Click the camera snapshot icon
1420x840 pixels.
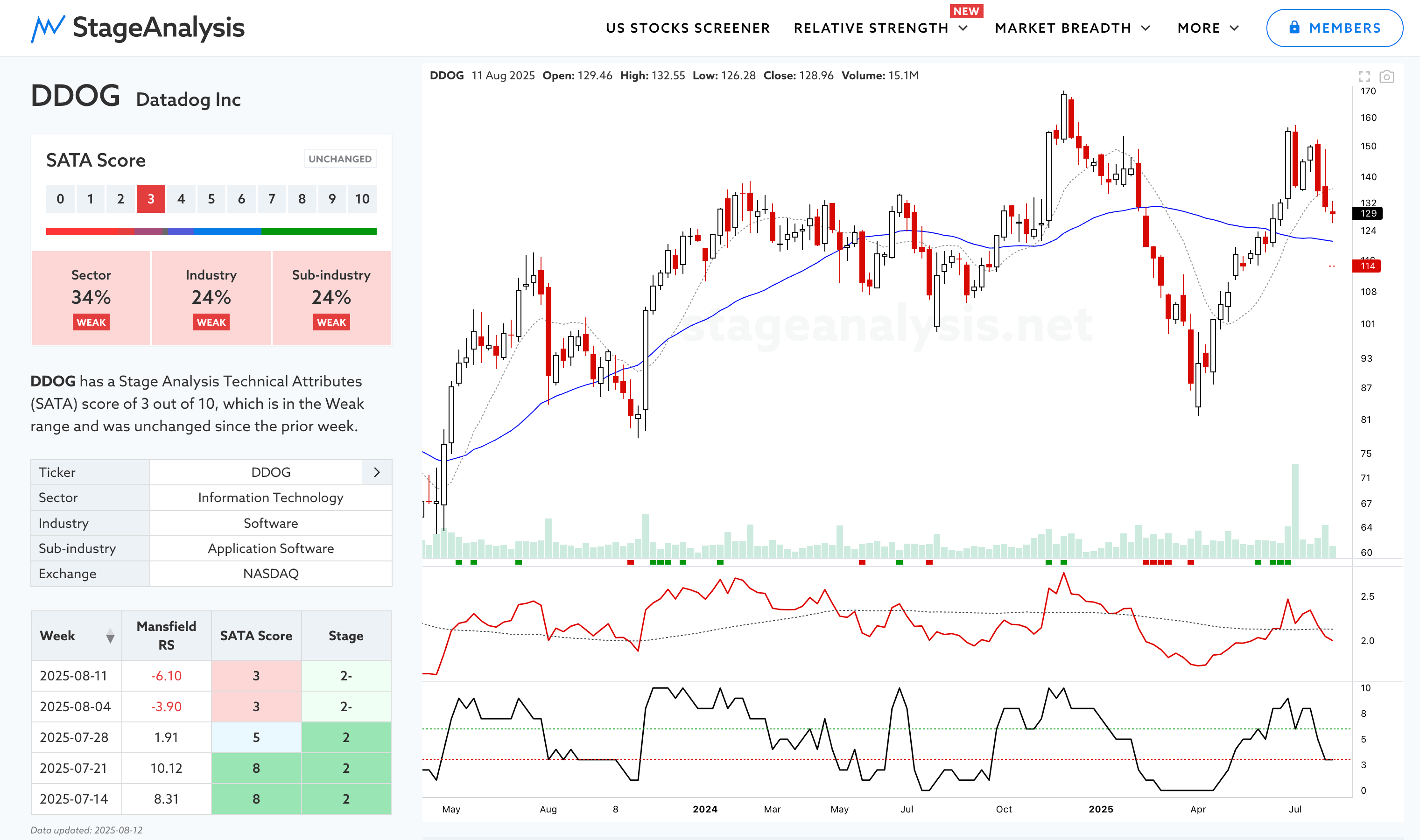pyautogui.click(x=1386, y=77)
